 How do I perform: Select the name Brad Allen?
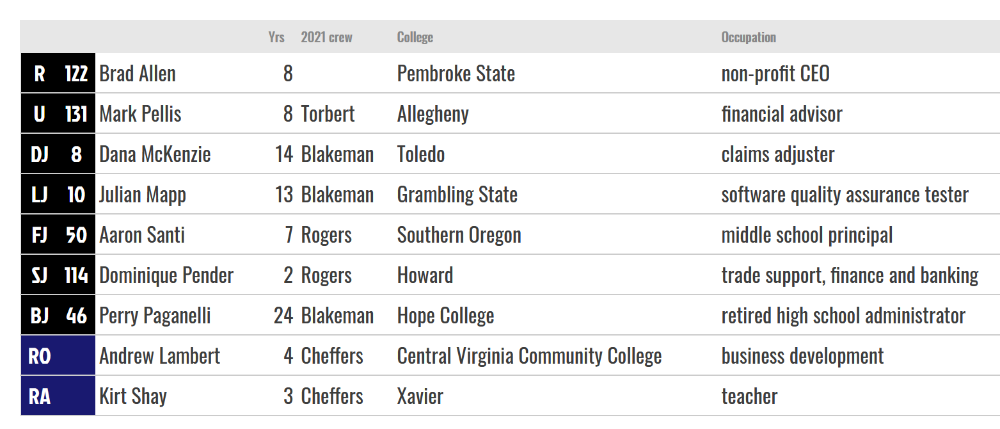(137, 73)
